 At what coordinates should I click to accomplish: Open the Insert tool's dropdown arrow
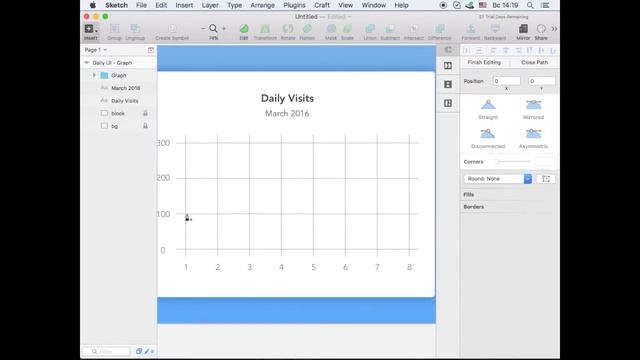pyautogui.click(x=96, y=30)
